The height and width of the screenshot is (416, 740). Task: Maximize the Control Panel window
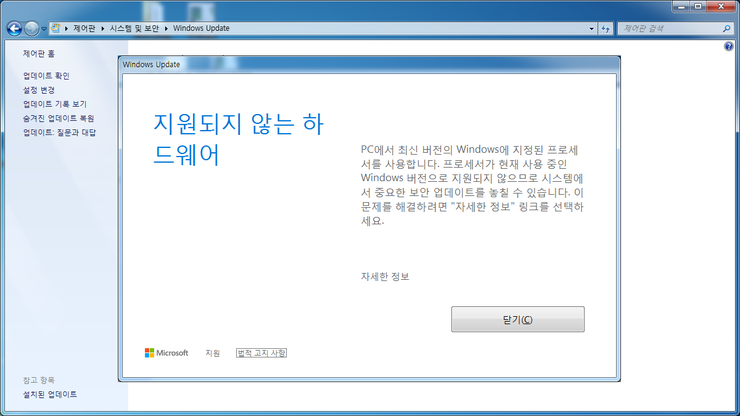coord(698,6)
